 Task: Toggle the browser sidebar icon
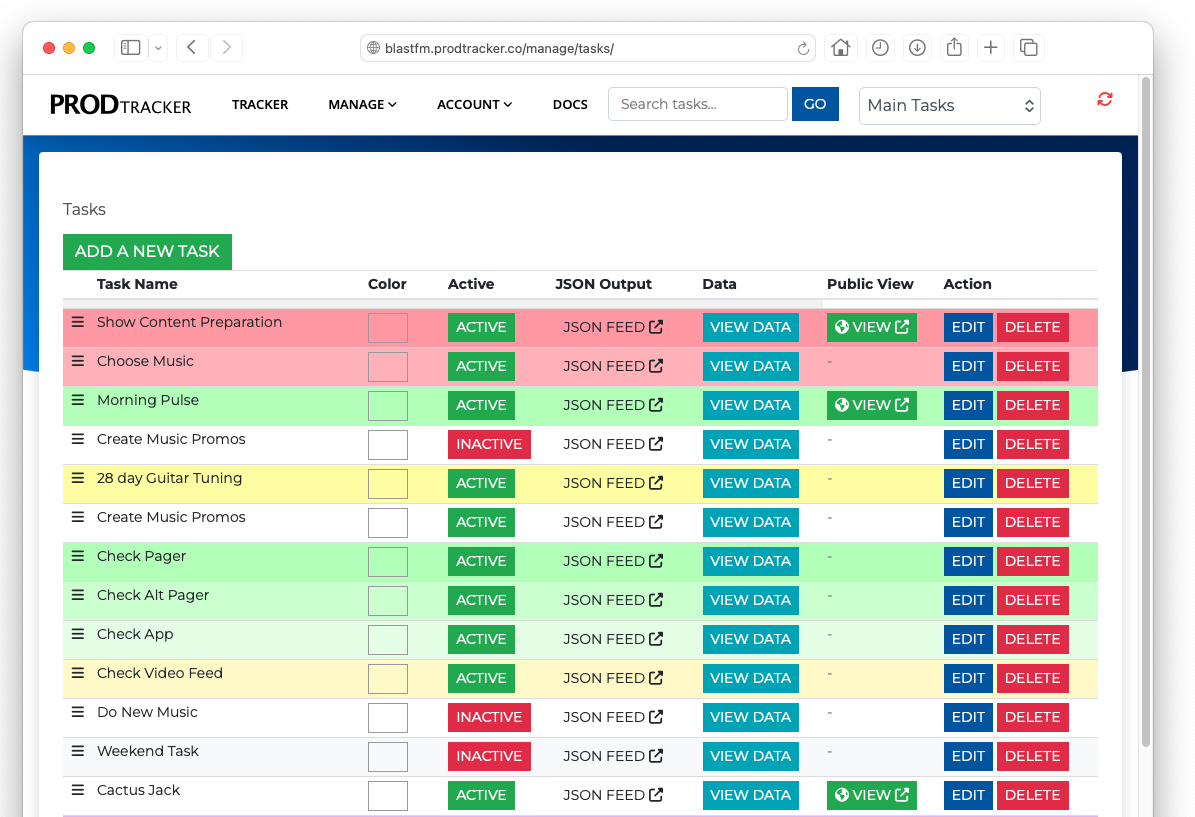click(x=130, y=47)
